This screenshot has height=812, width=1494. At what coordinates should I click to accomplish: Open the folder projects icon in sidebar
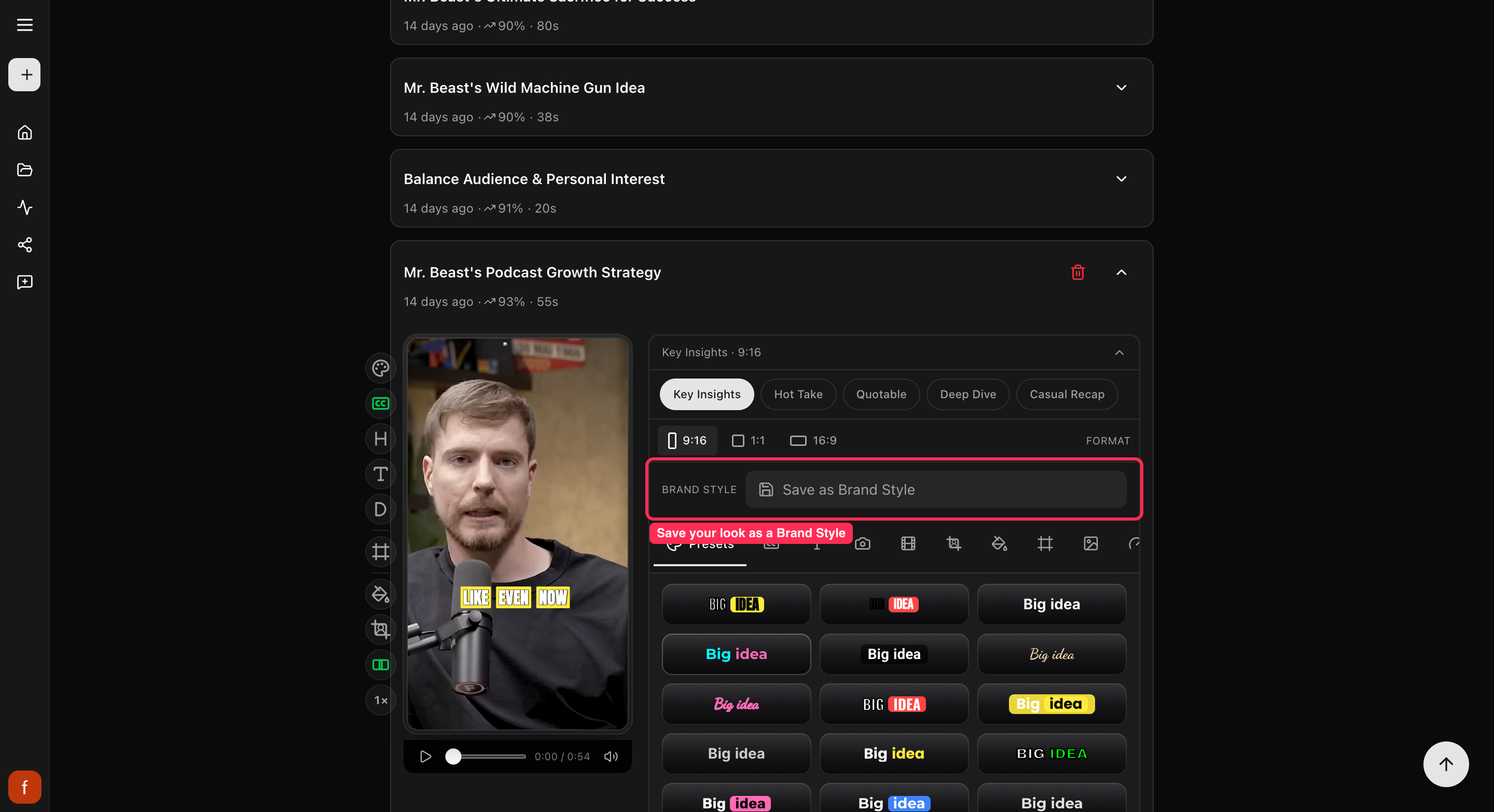pos(24,169)
